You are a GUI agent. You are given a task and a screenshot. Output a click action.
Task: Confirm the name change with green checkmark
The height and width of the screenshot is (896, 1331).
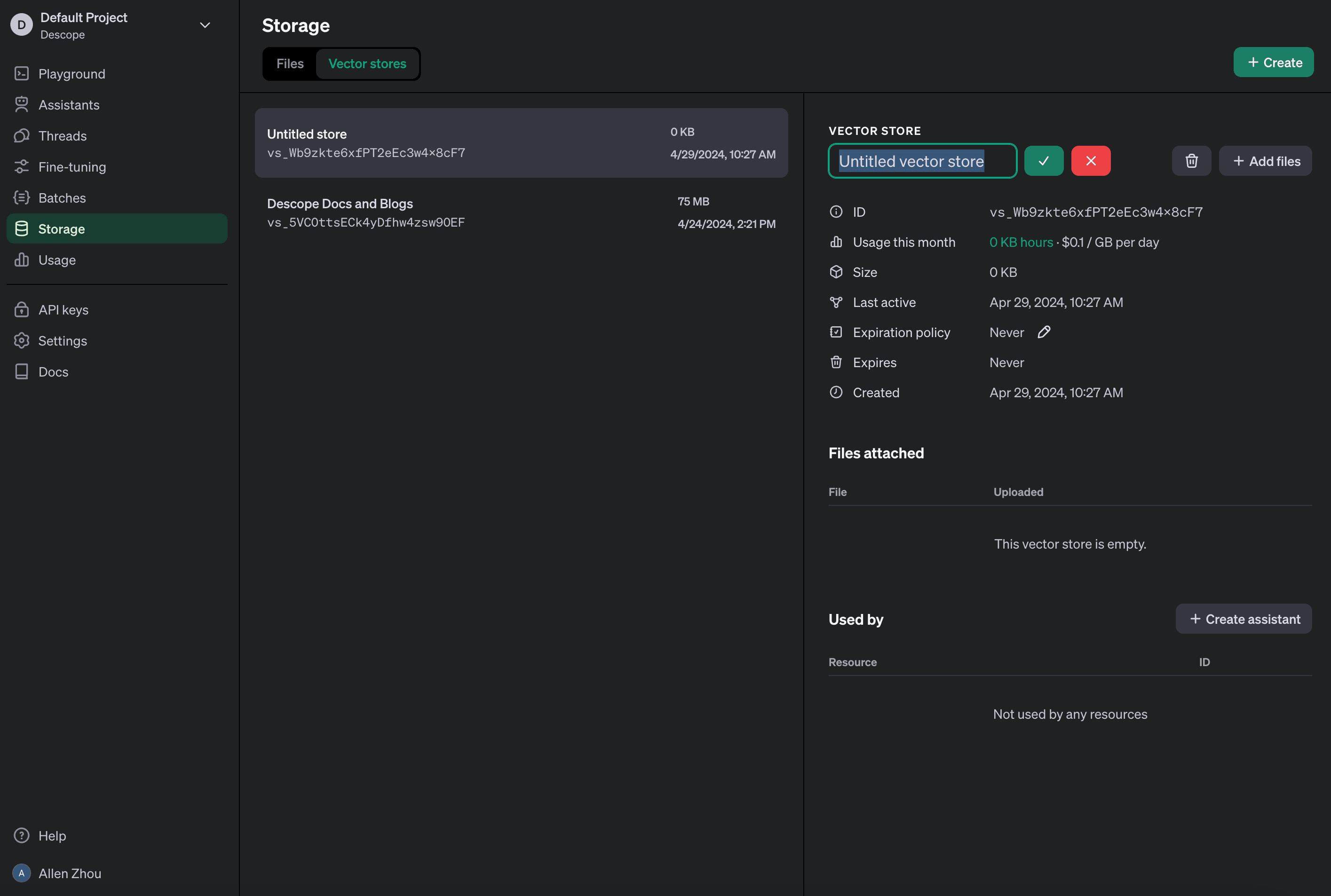(1044, 161)
